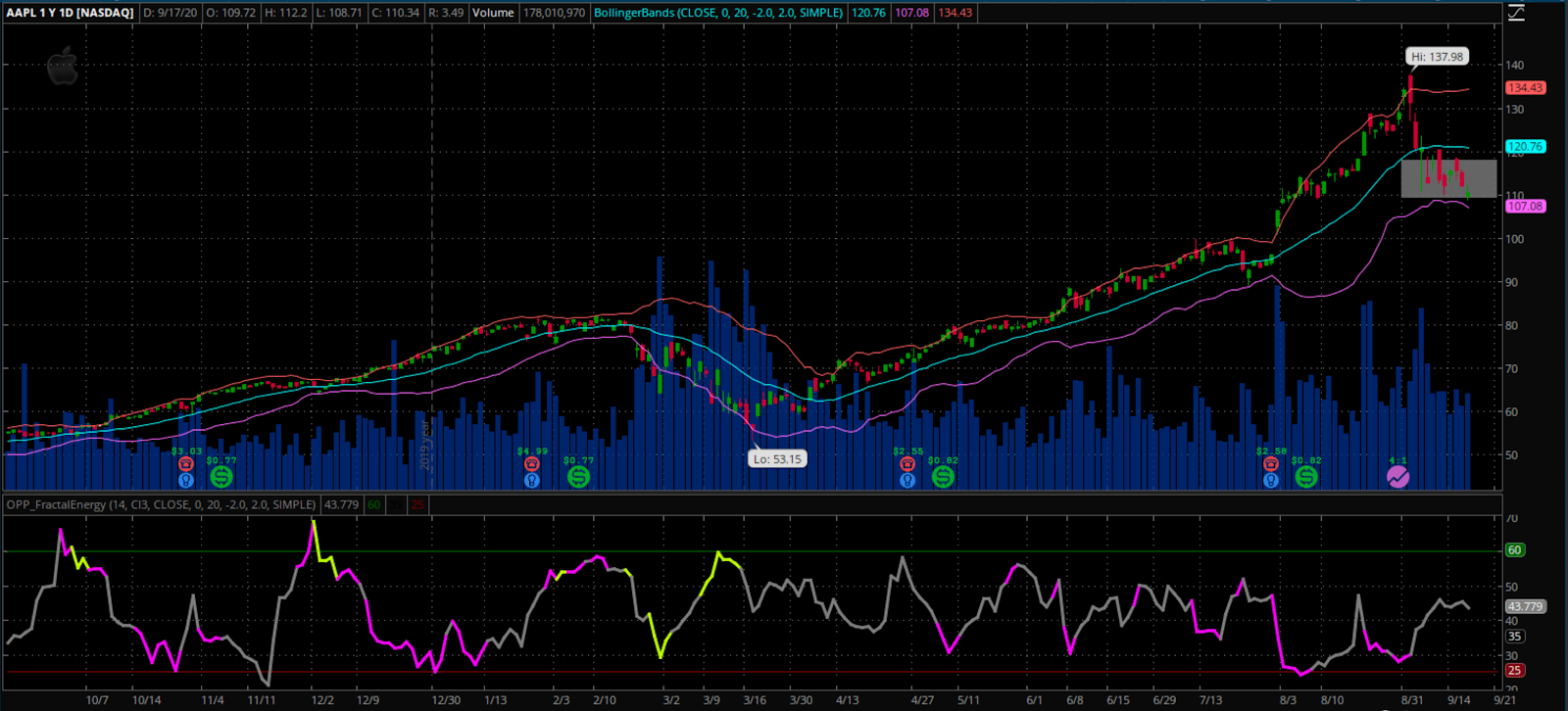The image size is (1568, 711).
Task: Click the cyan 120.76 value in the header
Action: click(868, 13)
